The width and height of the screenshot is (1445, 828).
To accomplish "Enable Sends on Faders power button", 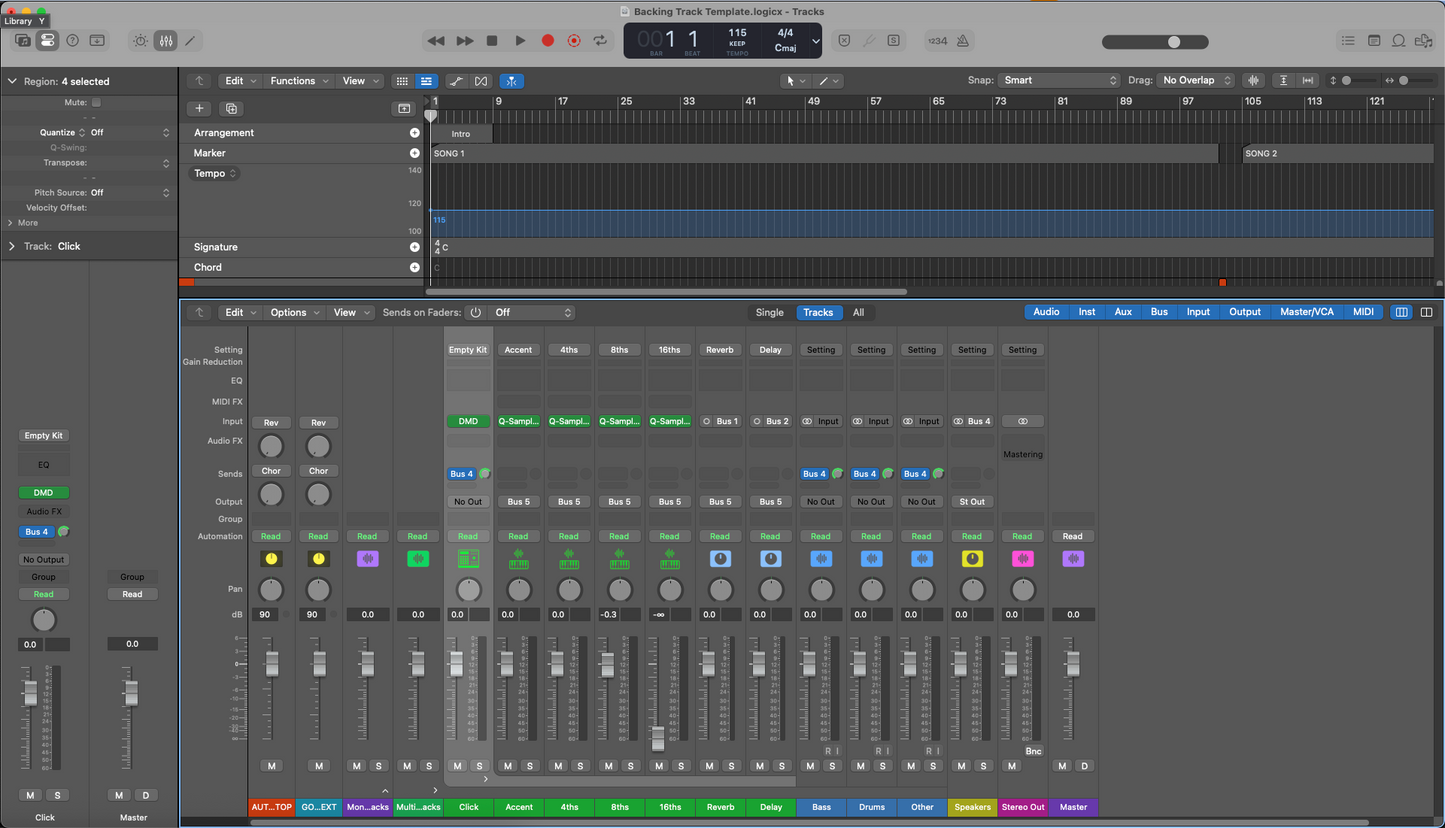I will coord(477,312).
